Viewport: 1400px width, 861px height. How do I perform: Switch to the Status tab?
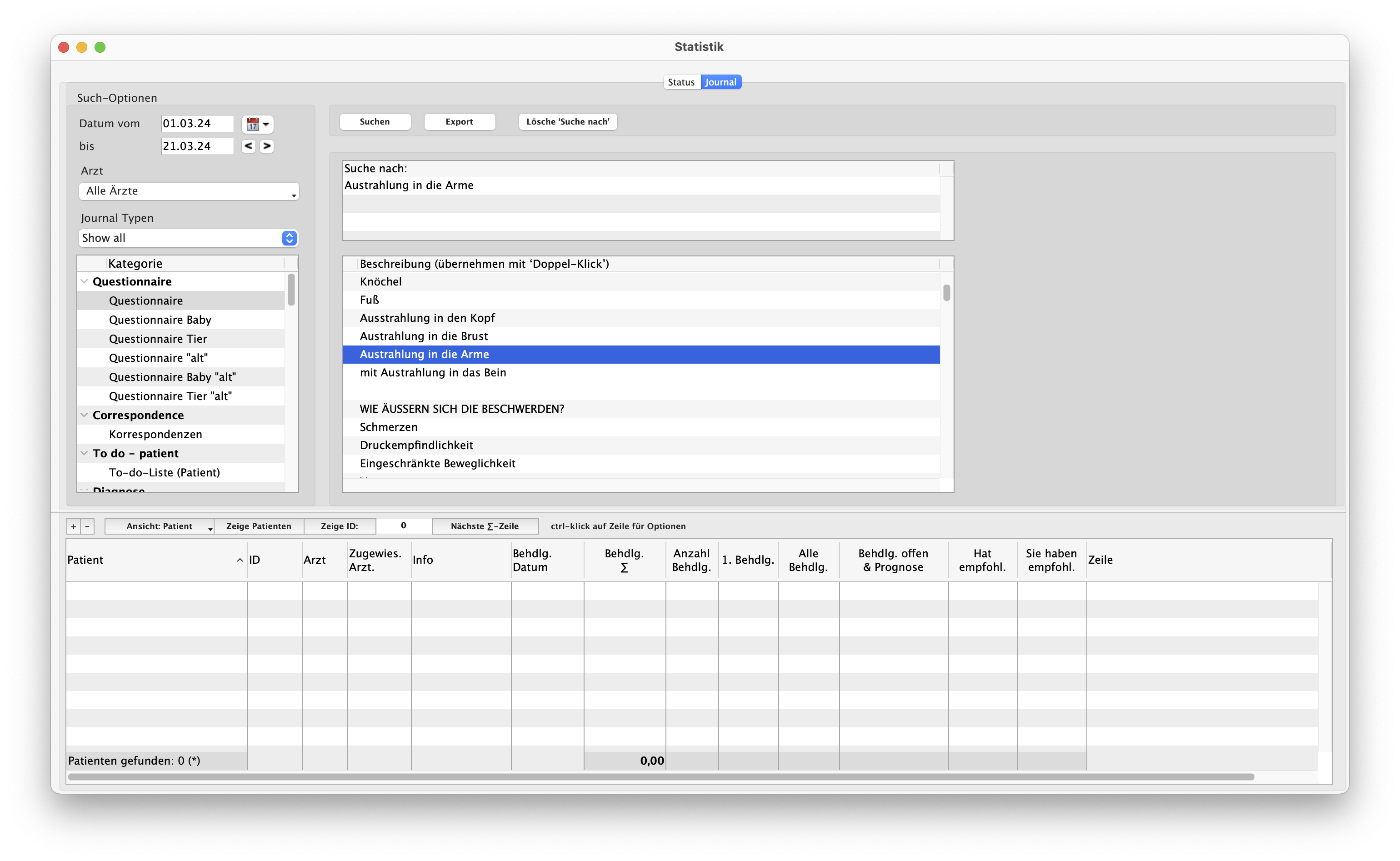681,82
